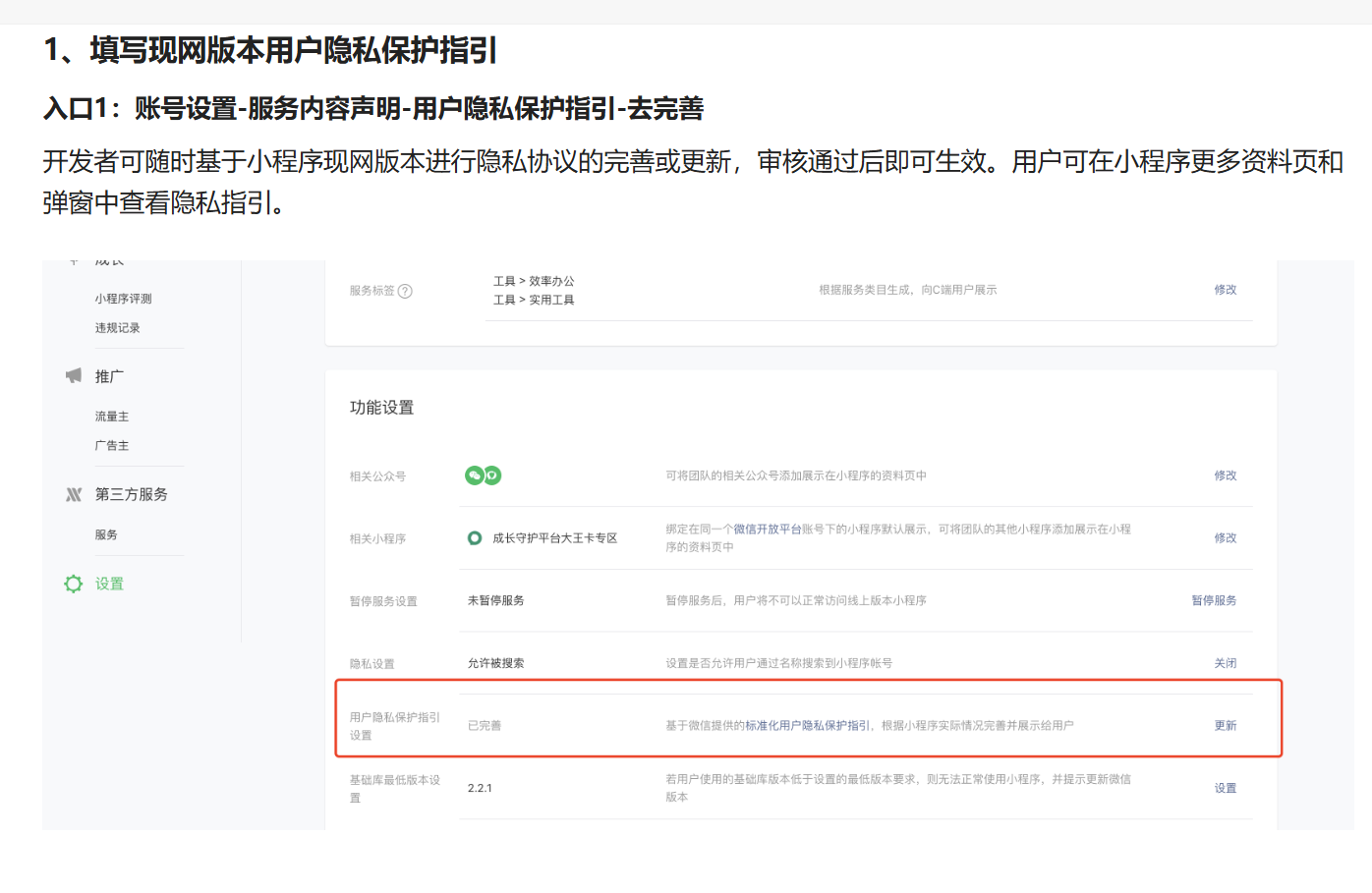Click the 相关小程序 label
The width and height of the screenshot is (1372, 893).
378,539
